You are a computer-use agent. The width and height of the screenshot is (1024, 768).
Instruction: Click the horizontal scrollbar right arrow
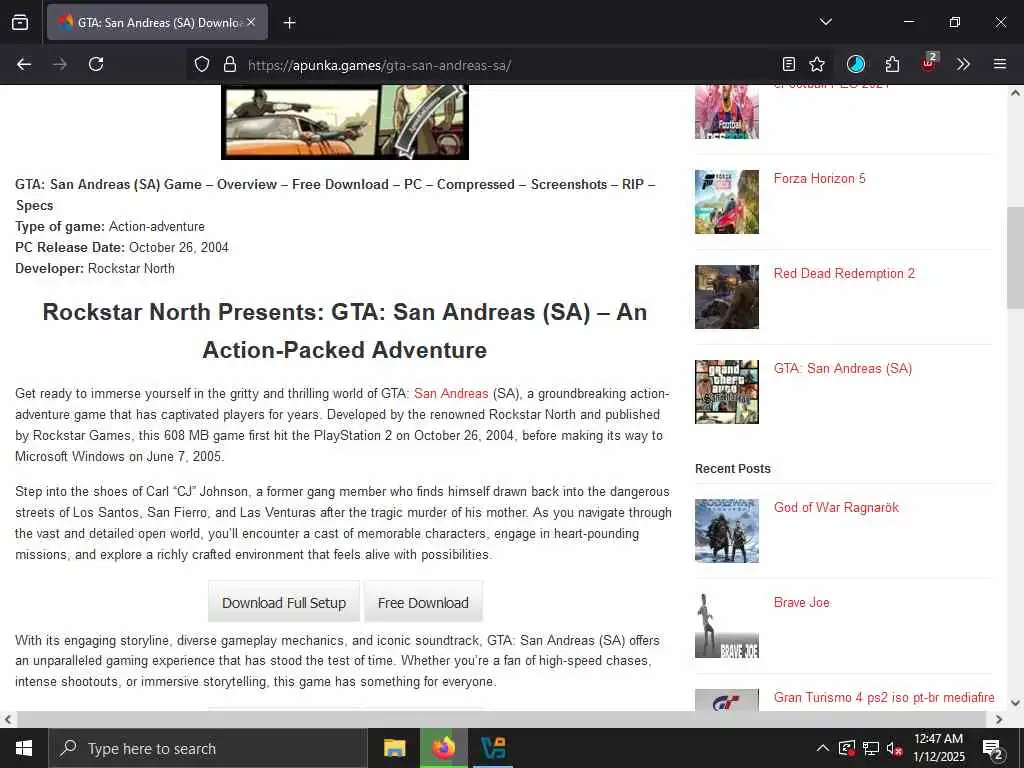click(999, 720)
